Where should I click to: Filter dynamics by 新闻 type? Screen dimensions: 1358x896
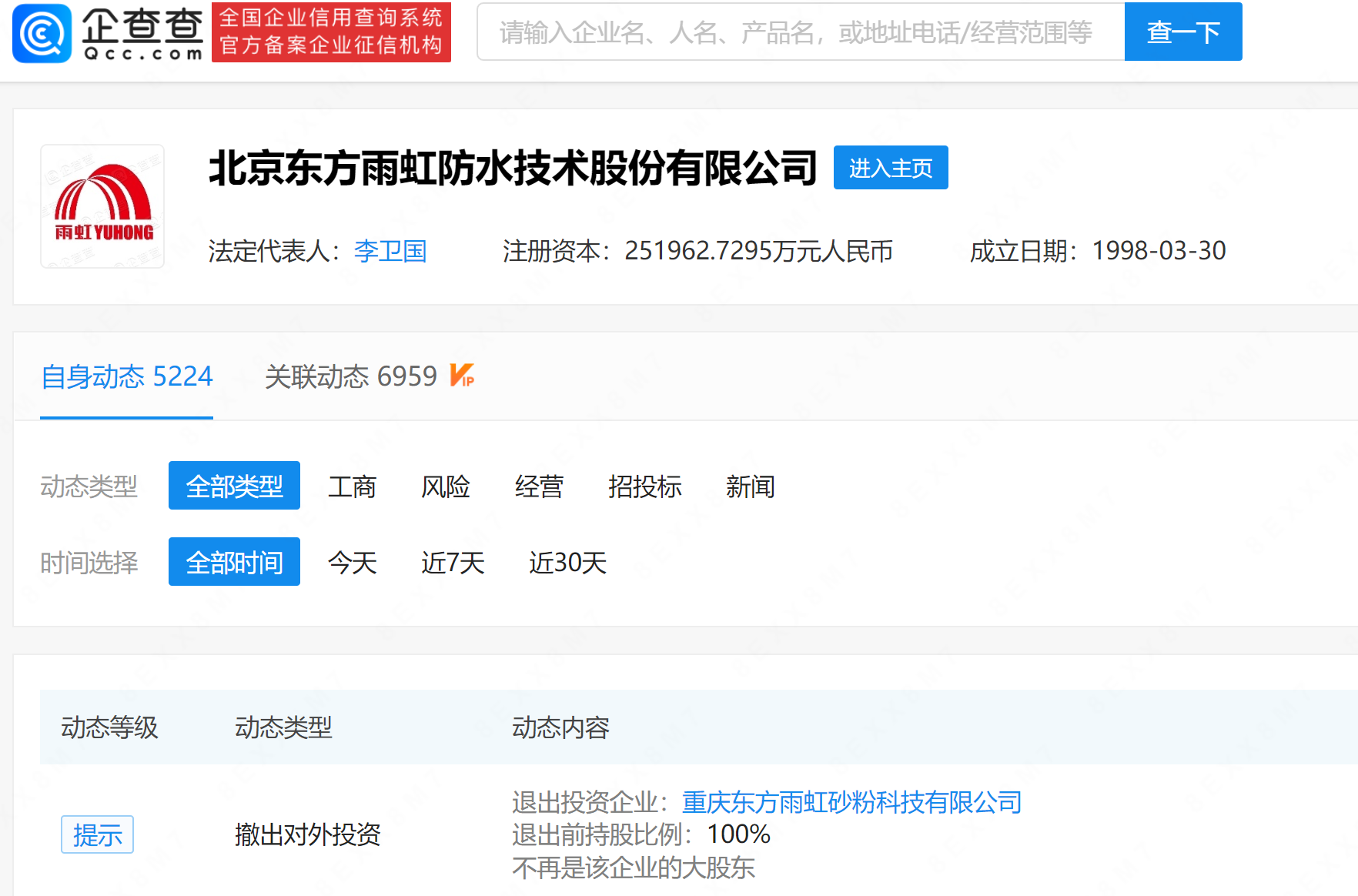pos(750,486)
